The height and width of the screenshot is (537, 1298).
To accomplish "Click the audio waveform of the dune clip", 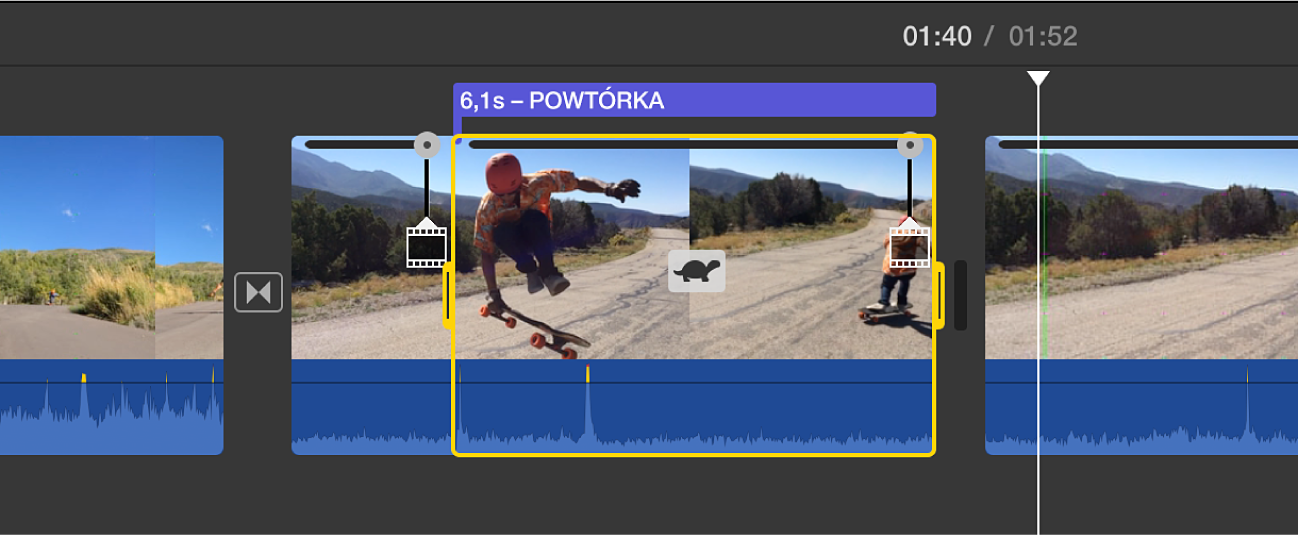I will 111,407.
